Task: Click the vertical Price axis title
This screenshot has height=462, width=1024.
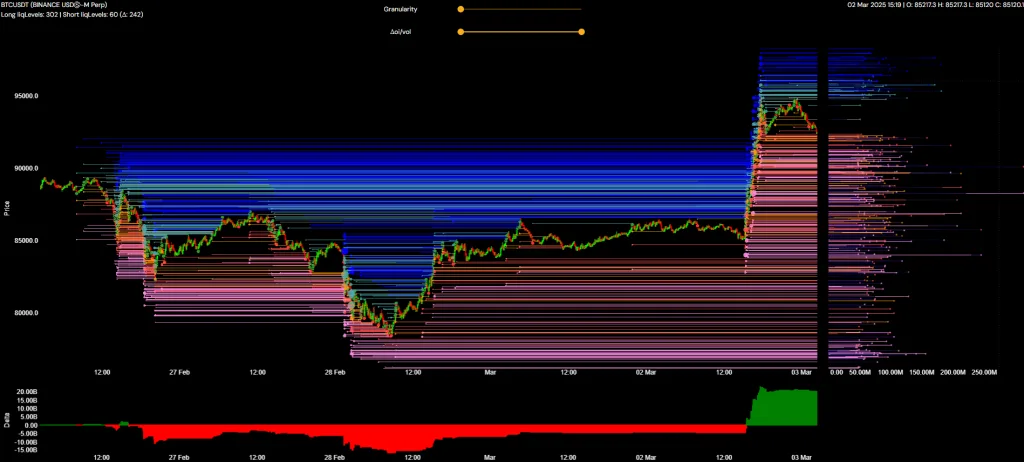Action: pos(6,208)
